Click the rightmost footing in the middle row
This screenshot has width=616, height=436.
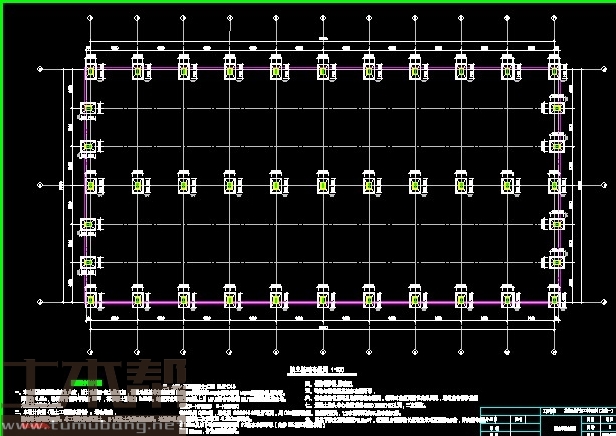[554, 184]
